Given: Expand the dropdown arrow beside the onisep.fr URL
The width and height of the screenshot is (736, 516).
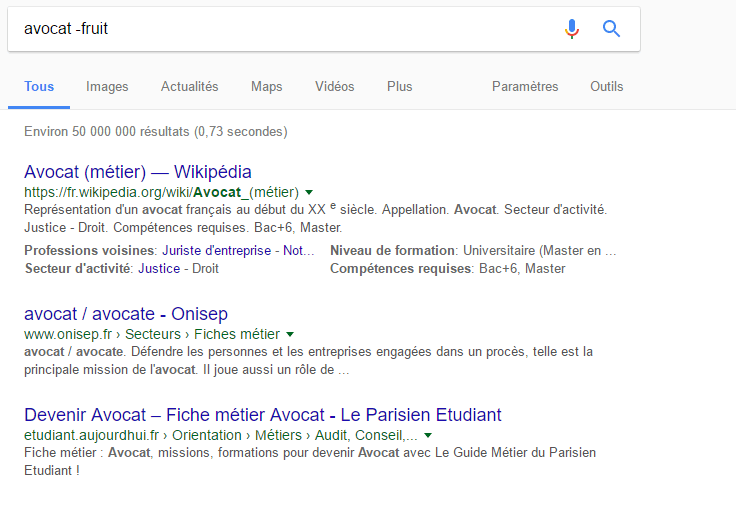Looking at the screenshot, I should click(290, 334).
